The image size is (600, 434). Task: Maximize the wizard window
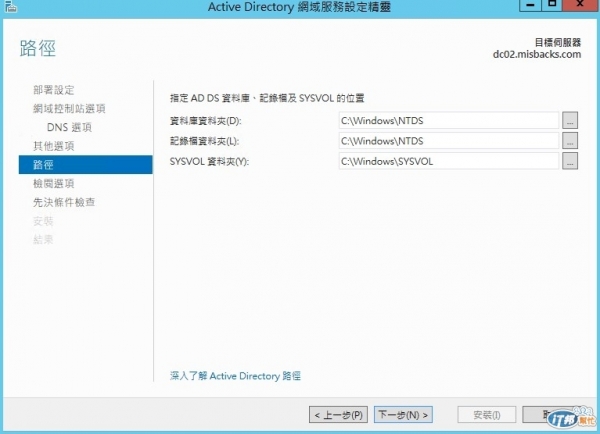pos(552,5)
